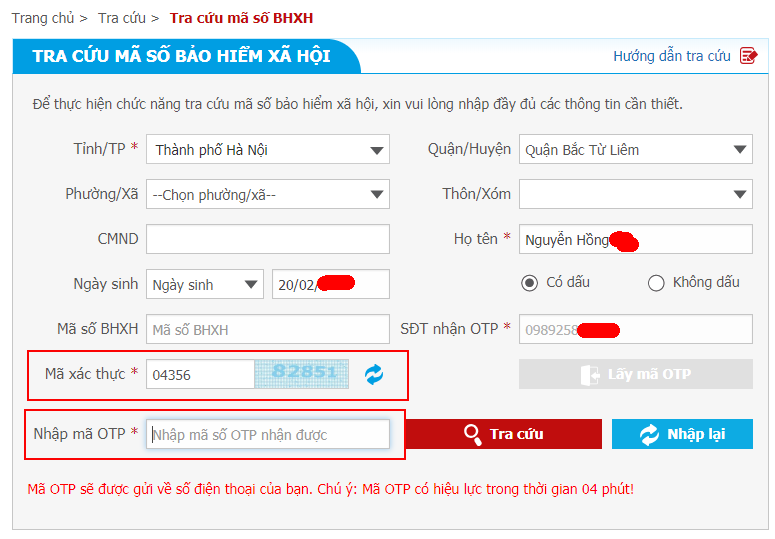Select the Có dấu radio button
Screen dimensions: 775x539
pos(529,283)
